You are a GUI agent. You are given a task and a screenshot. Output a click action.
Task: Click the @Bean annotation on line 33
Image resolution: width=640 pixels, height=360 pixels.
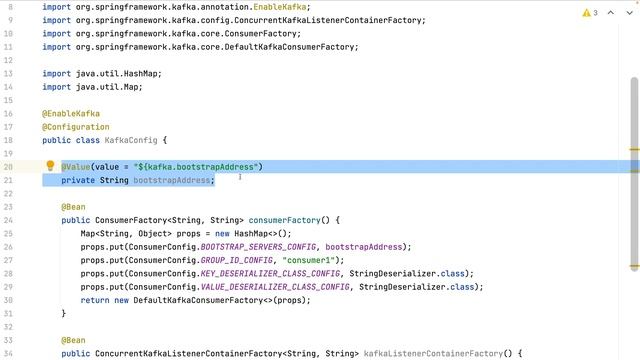click(73, 340)
